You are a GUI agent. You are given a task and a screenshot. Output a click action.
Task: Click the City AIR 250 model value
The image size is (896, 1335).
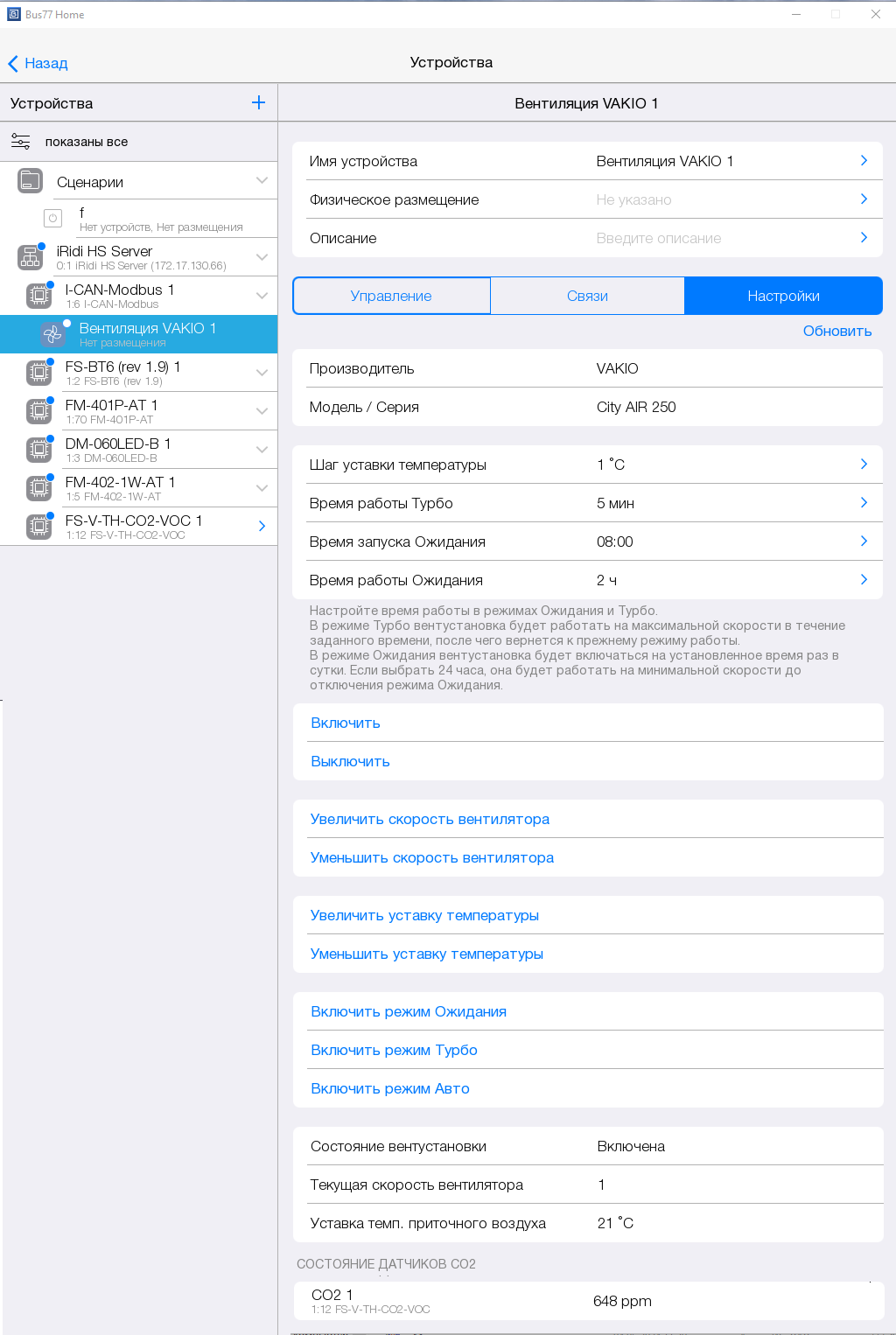[636, 407]
